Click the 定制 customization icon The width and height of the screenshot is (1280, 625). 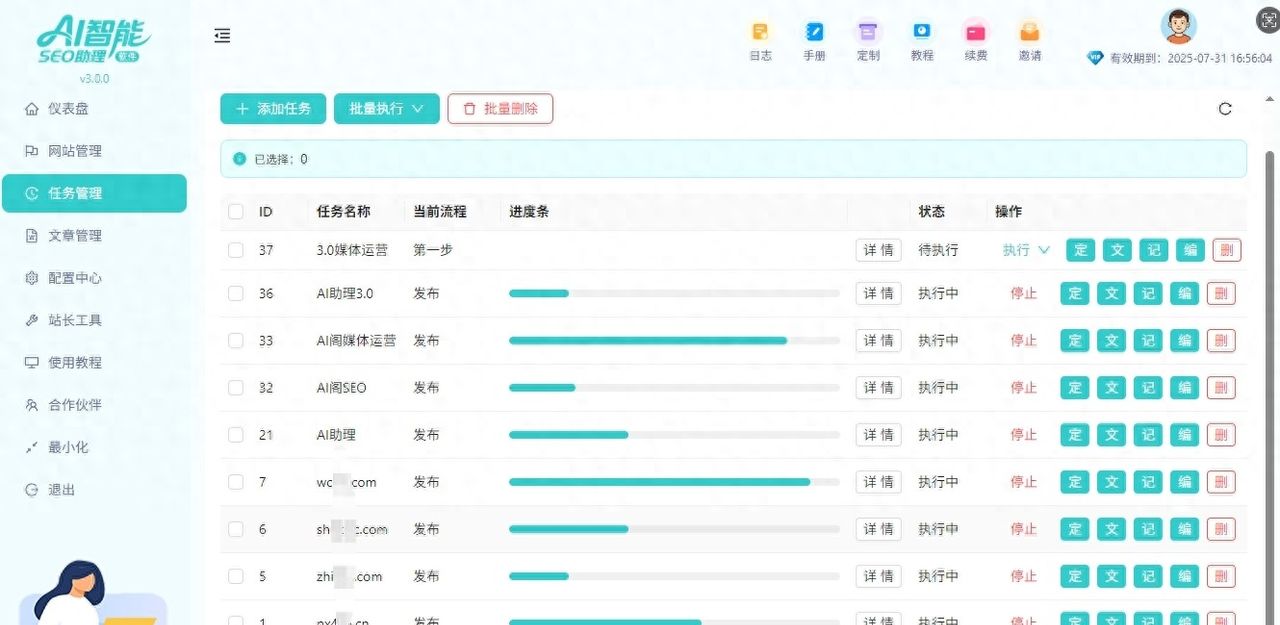(x=868, y=32)
